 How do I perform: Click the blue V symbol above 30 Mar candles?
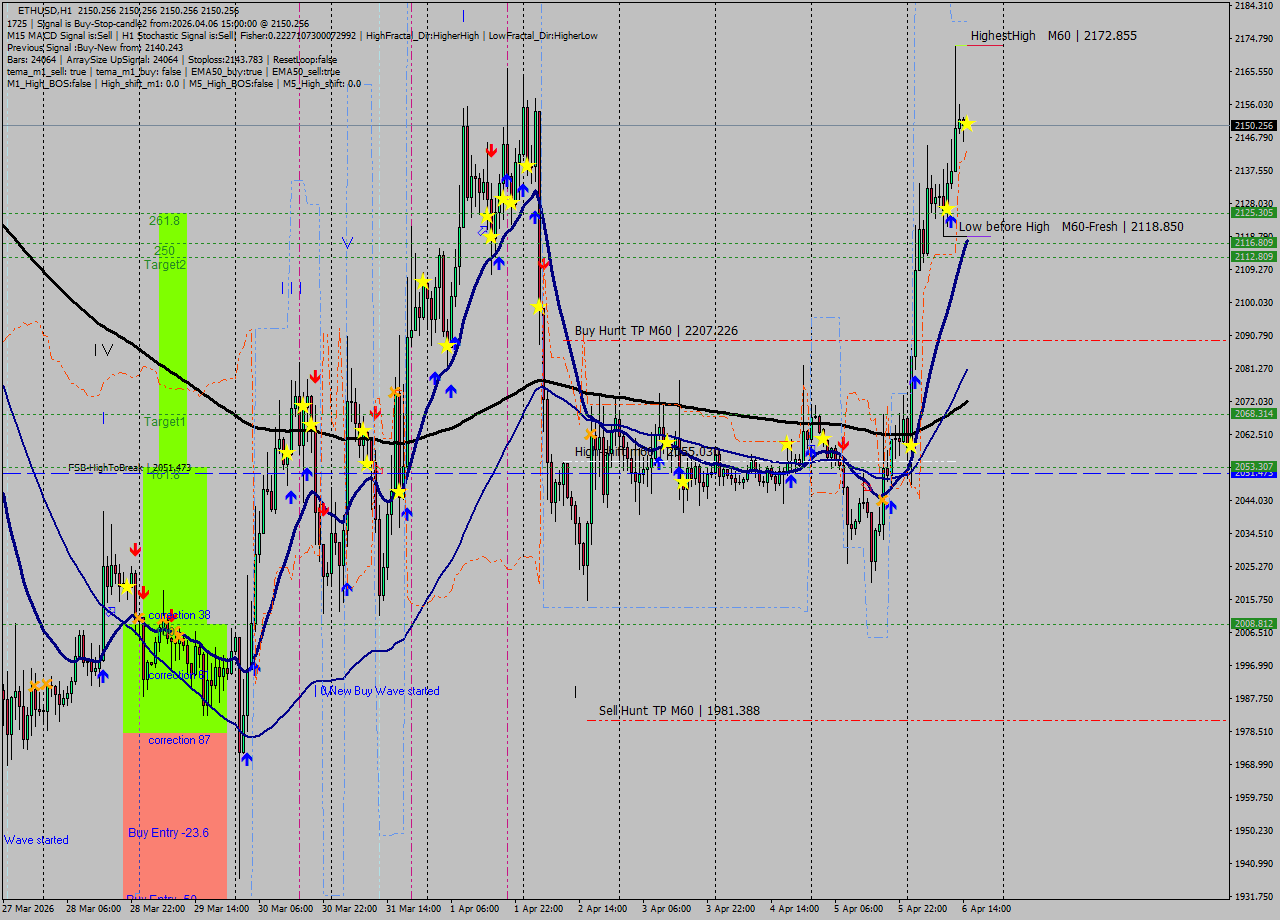coord(347,243)
